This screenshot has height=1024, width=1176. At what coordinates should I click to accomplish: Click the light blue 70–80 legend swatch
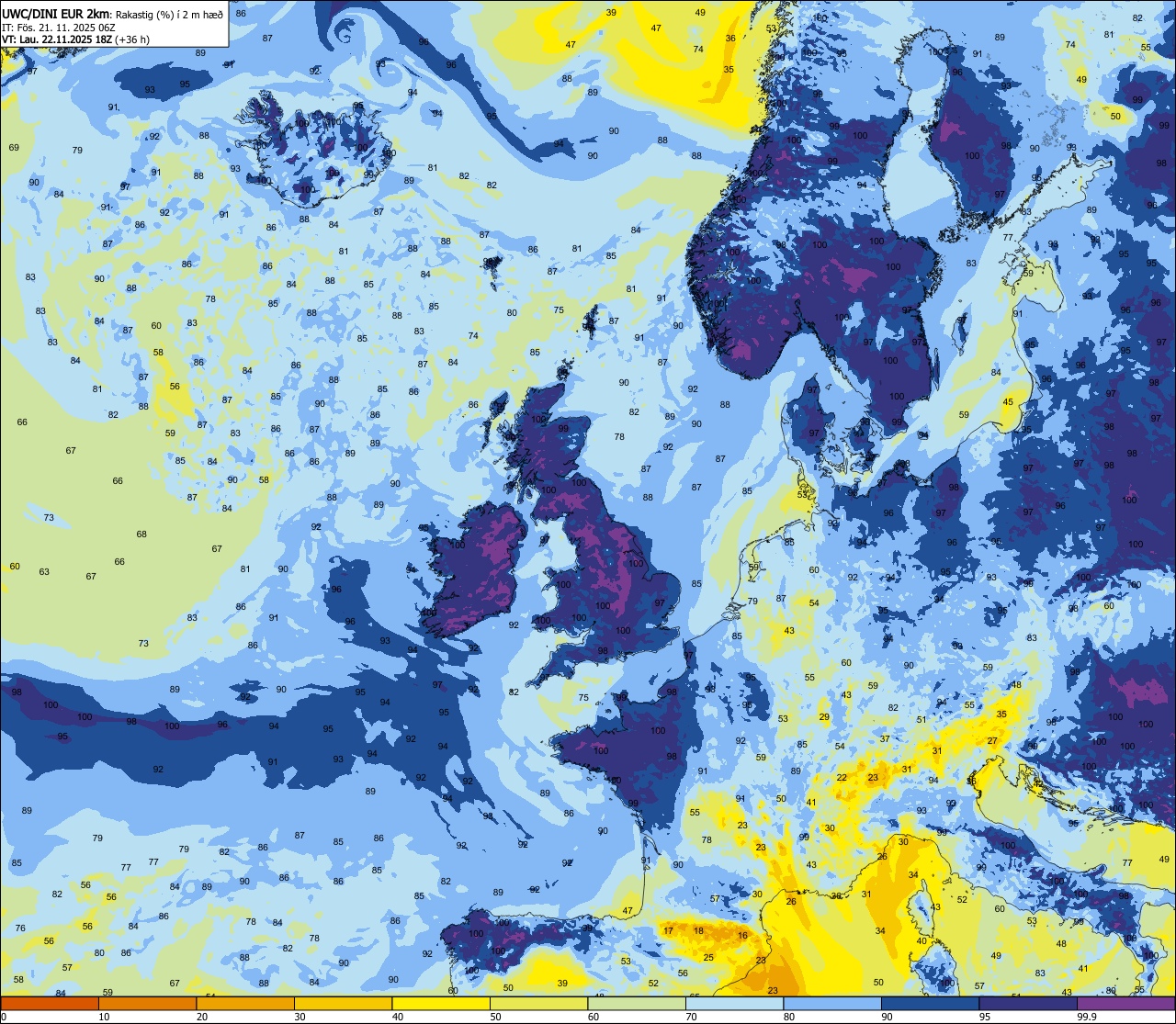734,1003
